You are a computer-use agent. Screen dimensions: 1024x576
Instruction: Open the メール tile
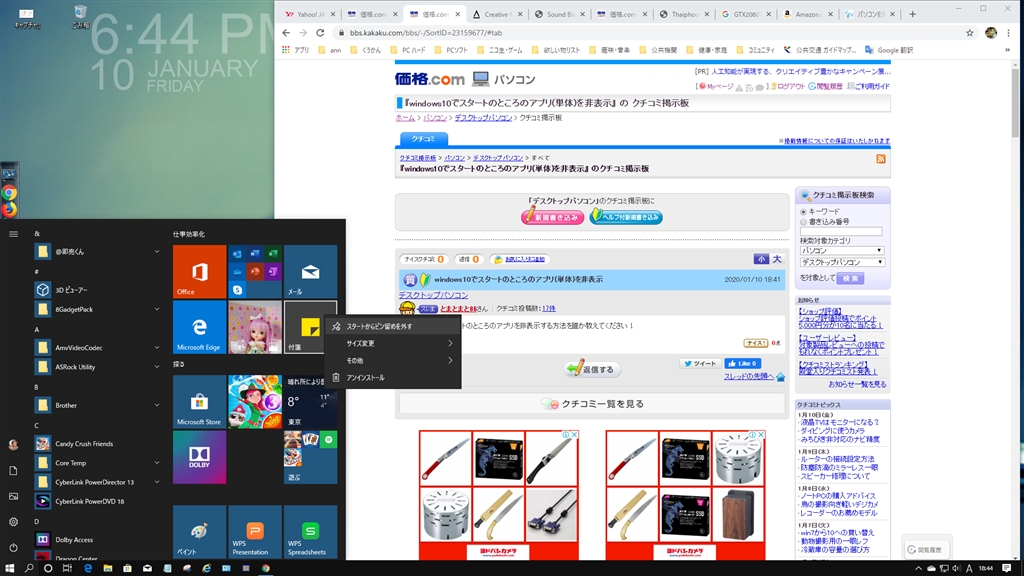coord(310,272)
